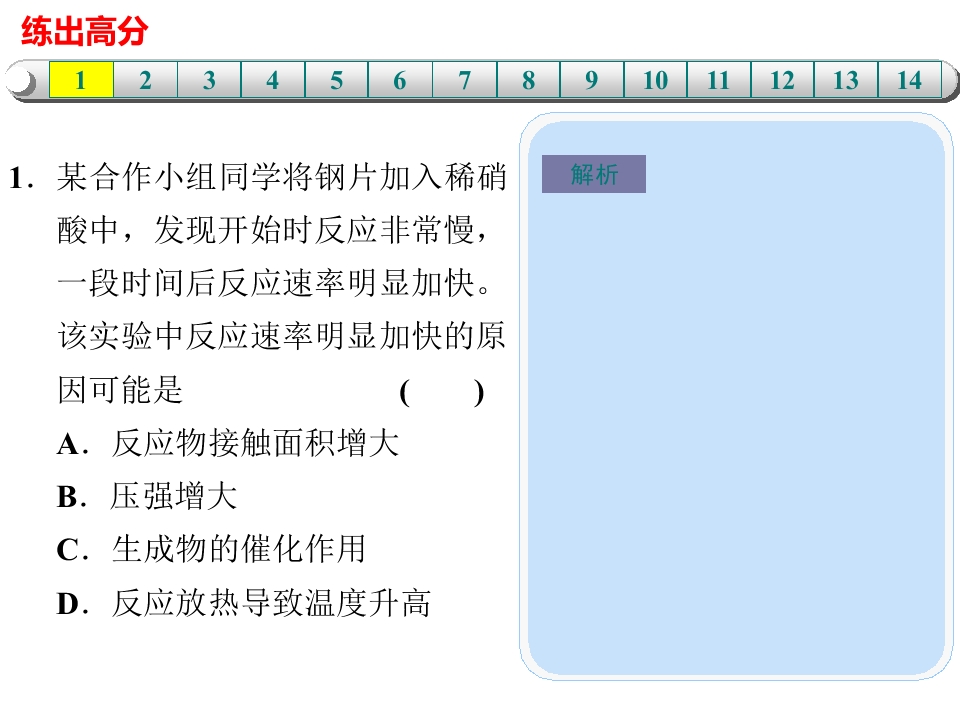Click the round knob at the navigation bar start
The height and width of the screenshot is (720, 960).
point(22,81)
